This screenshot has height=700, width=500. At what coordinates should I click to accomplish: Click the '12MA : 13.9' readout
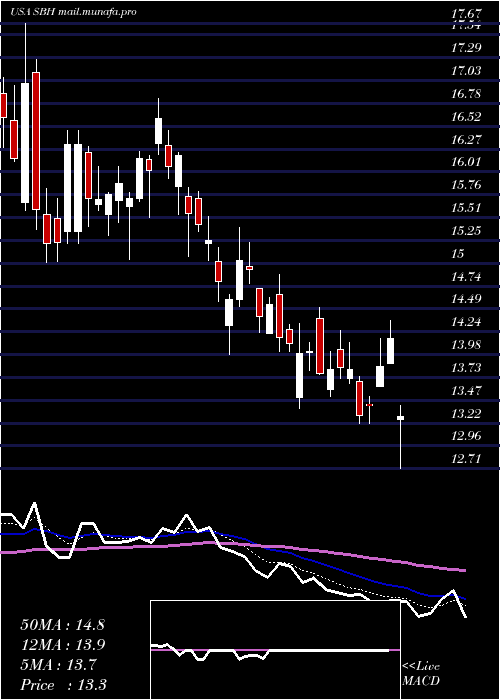coord(62,645)
